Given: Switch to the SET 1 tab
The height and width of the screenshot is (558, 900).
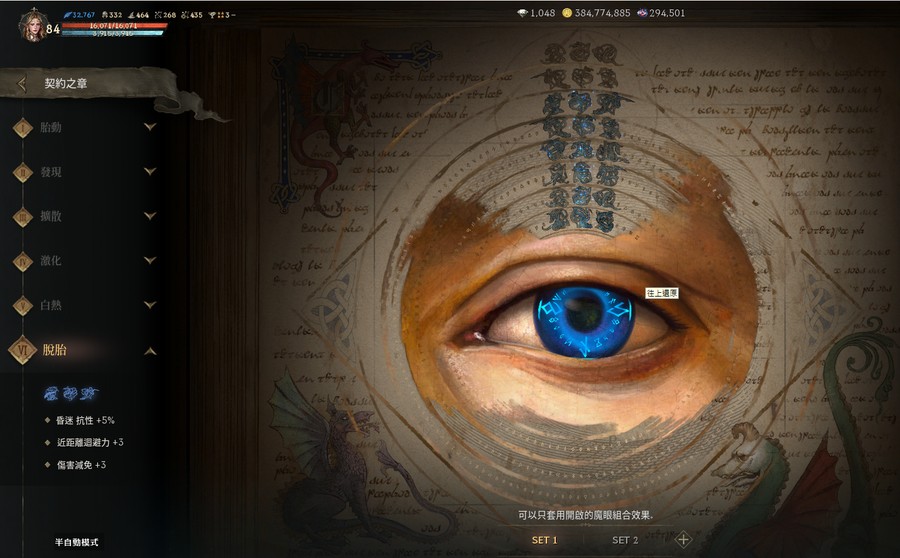Looking at the screenshot, I should (x=544, y=540).
